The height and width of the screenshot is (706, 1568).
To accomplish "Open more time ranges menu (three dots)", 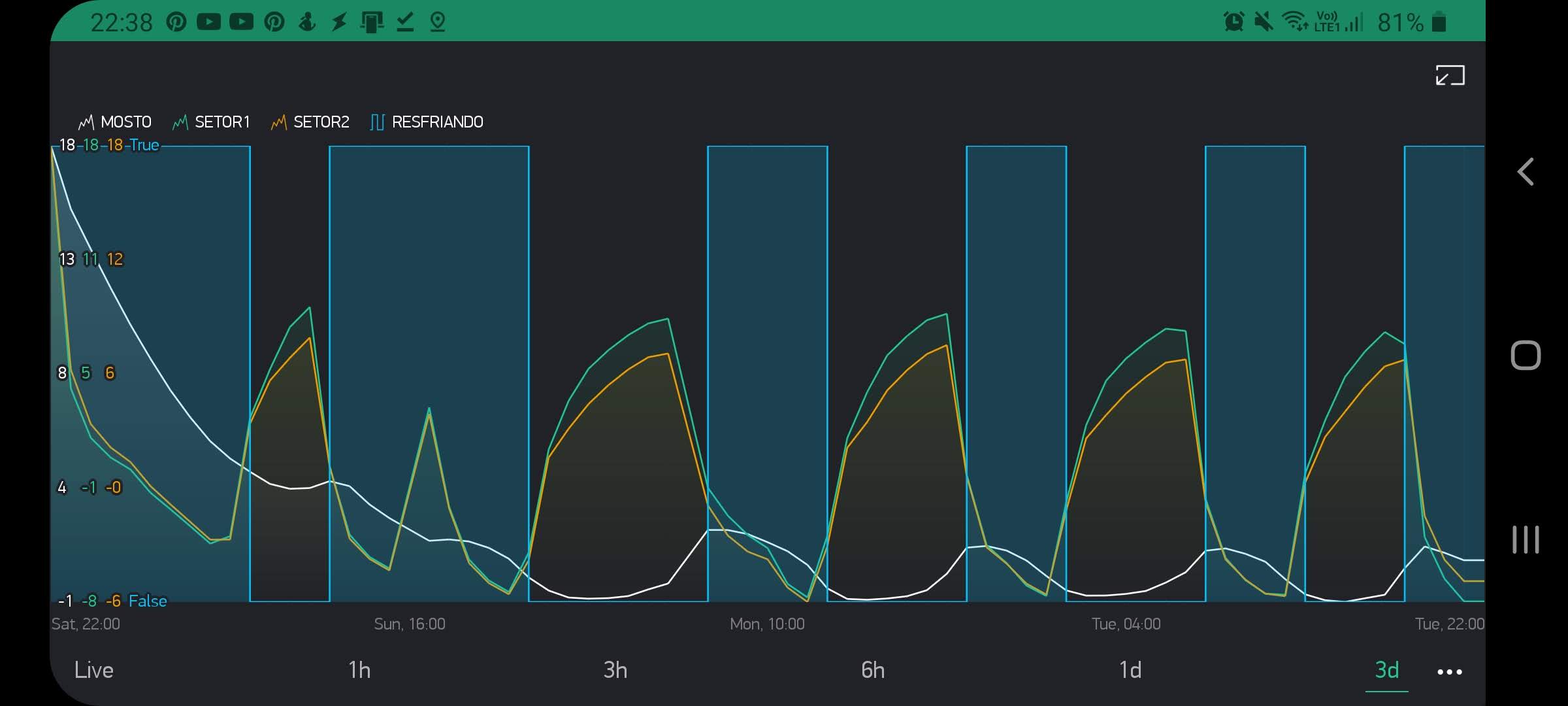I will [x=1450, y=672].
